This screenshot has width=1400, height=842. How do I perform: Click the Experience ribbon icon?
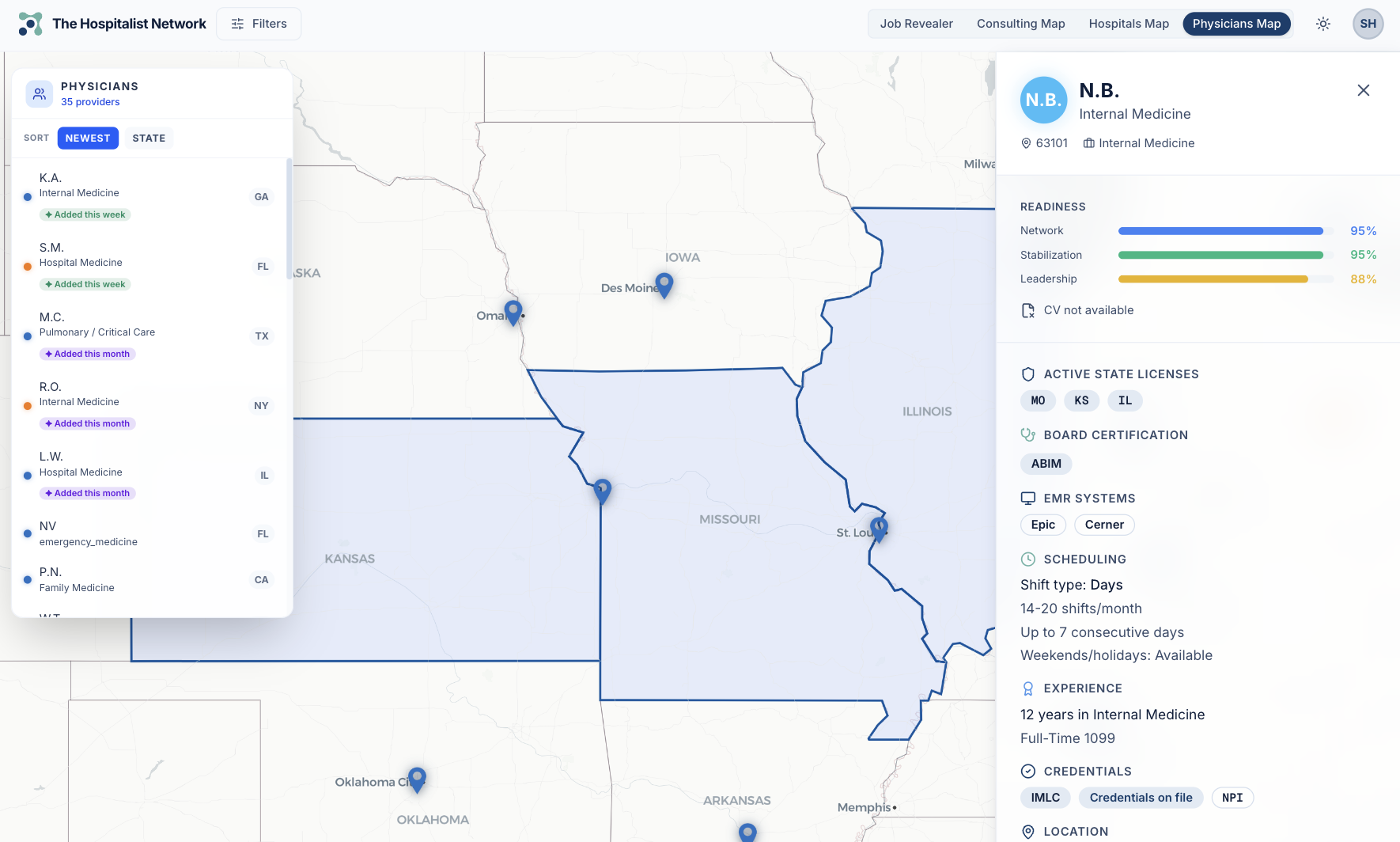(x=1028, y=688)
